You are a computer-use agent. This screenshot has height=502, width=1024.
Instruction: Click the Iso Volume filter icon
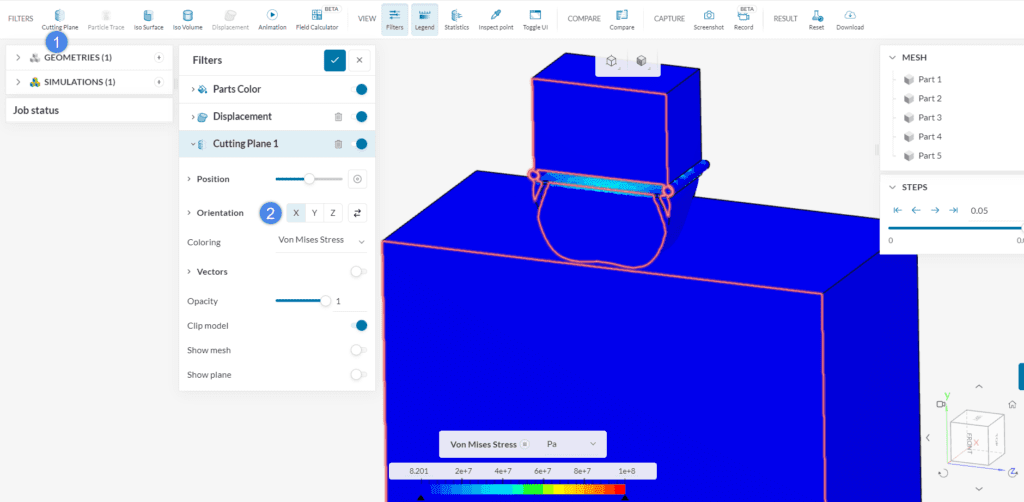click(186, 17)
